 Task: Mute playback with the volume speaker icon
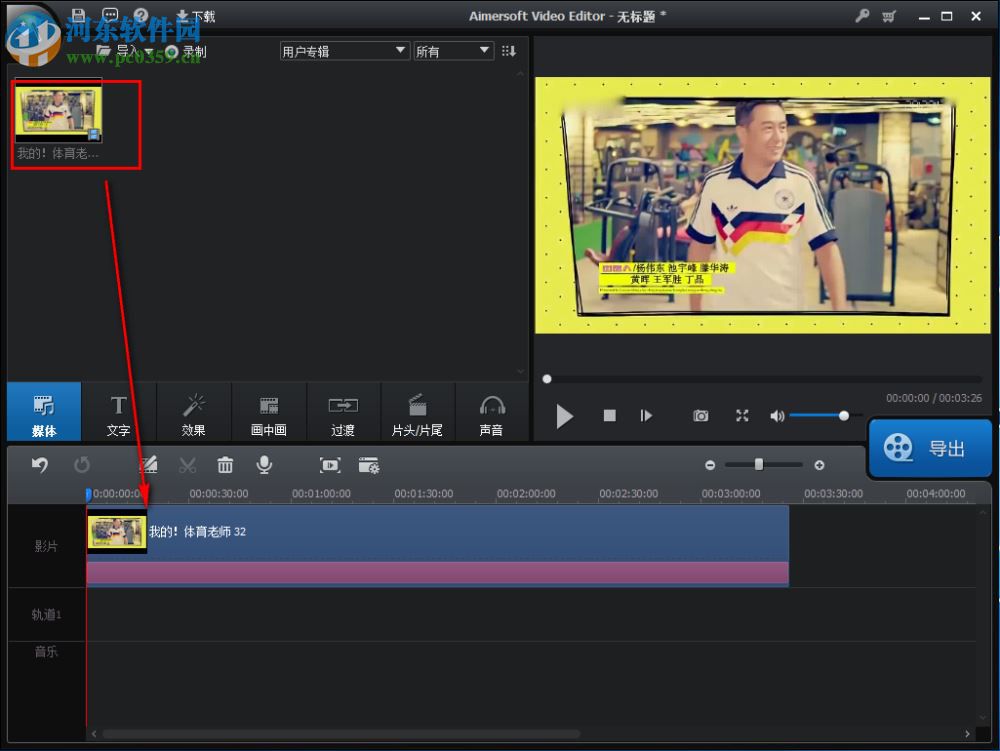coord(778,415)
